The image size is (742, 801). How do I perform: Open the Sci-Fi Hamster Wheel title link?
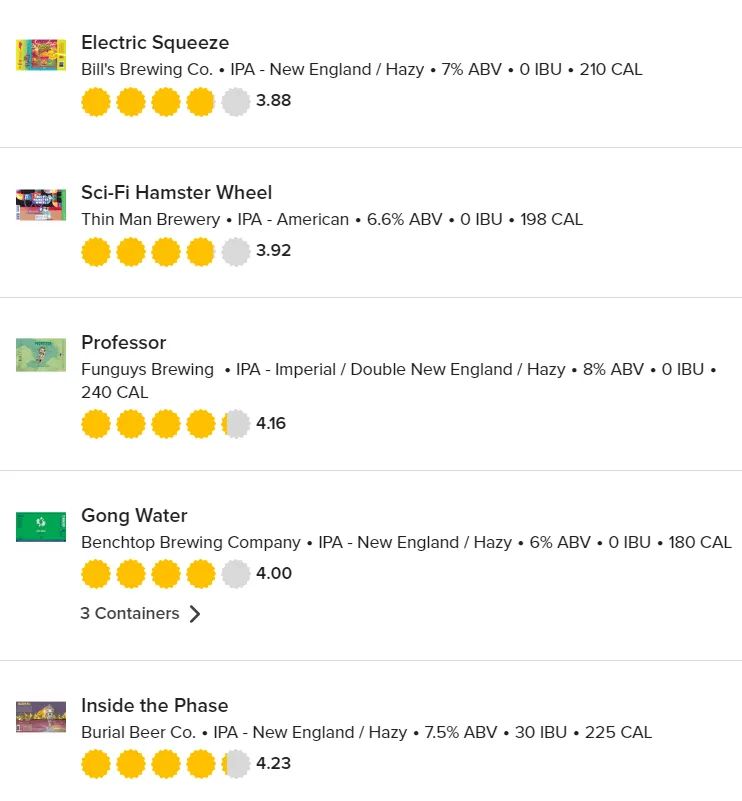click(176, 193)
